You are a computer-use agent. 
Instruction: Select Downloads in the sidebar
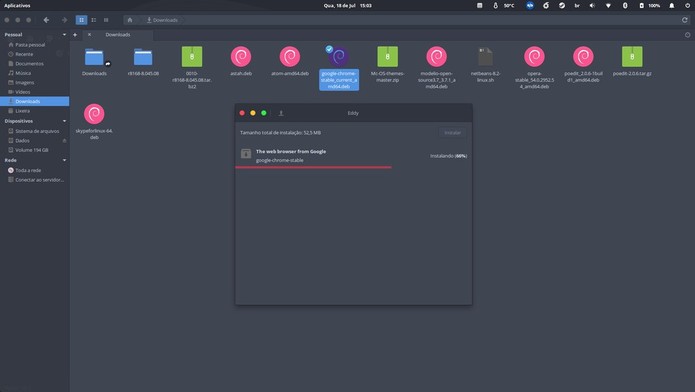pos(35,101)
